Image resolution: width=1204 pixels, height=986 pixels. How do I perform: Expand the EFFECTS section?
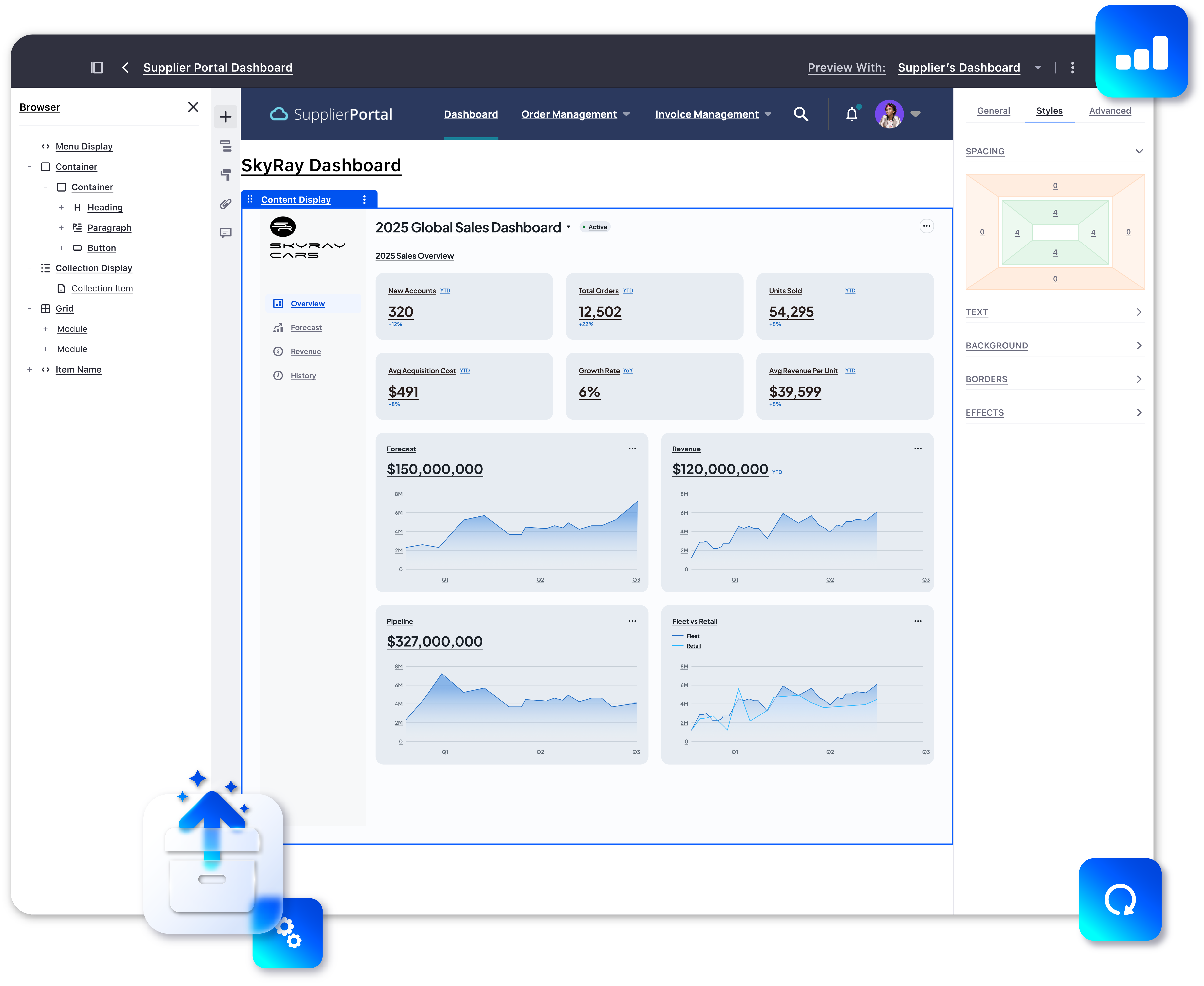coord(1139,412)
